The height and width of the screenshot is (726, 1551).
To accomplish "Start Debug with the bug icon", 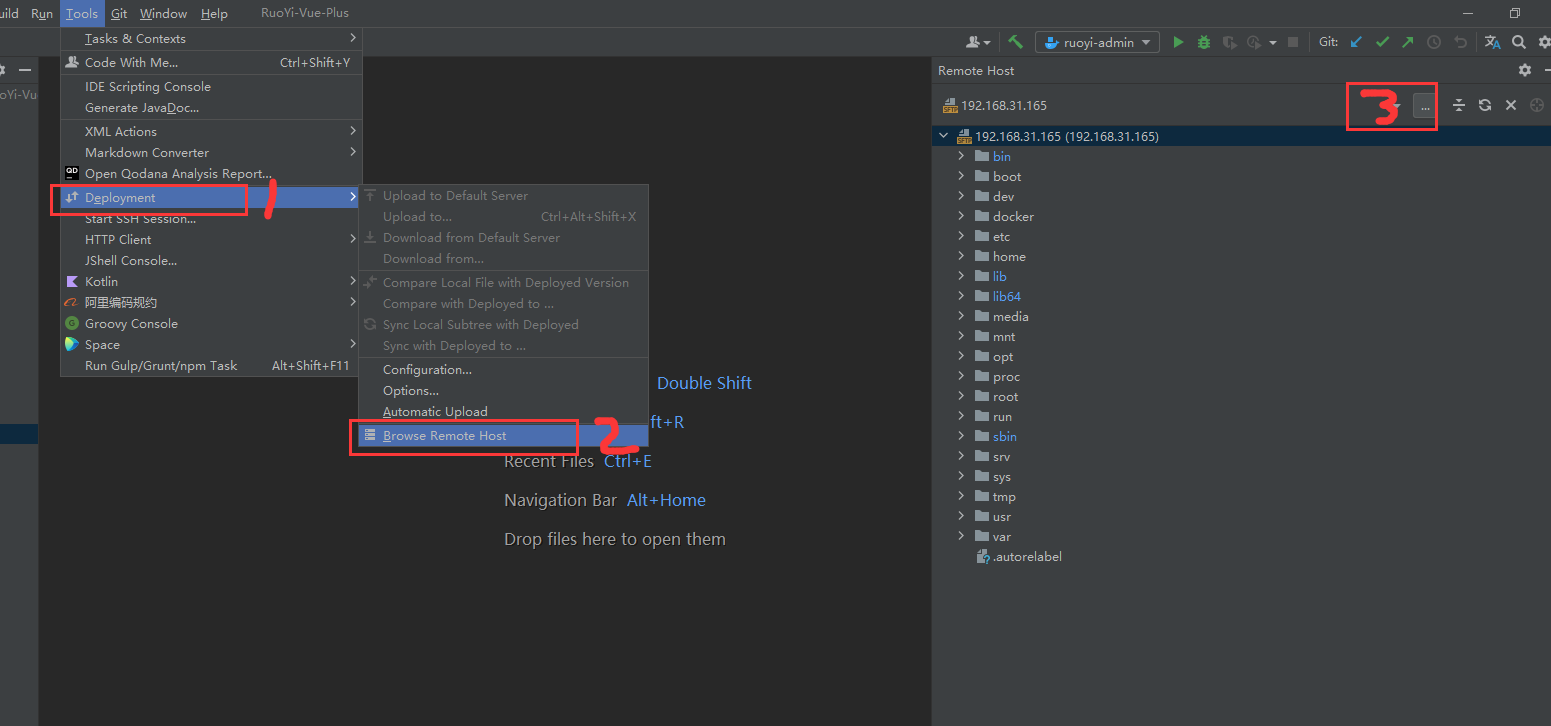I will click(x=1204, y=42).
